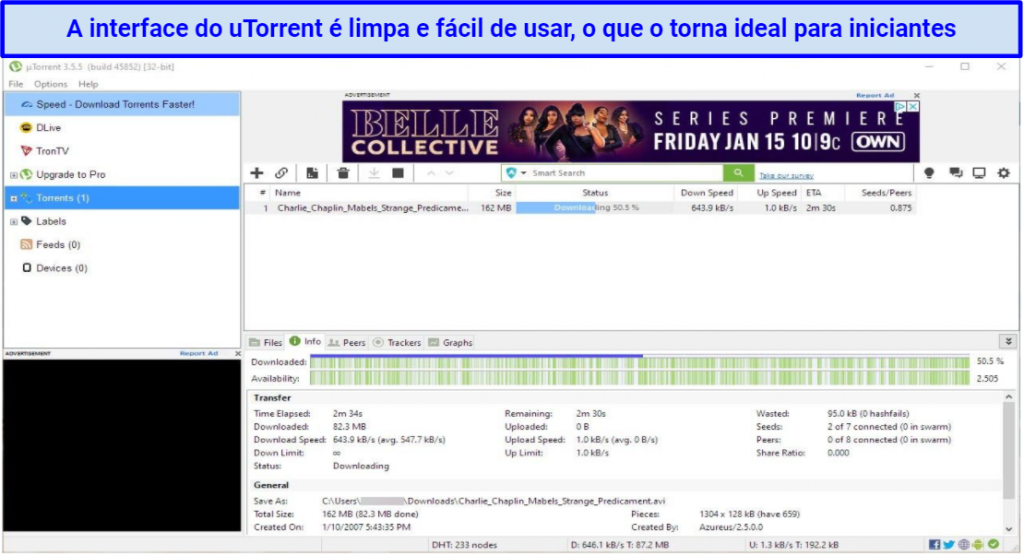Click the green search magnifier button
The width and height of the screenshot is (1024, 556).
pos(738,173)
